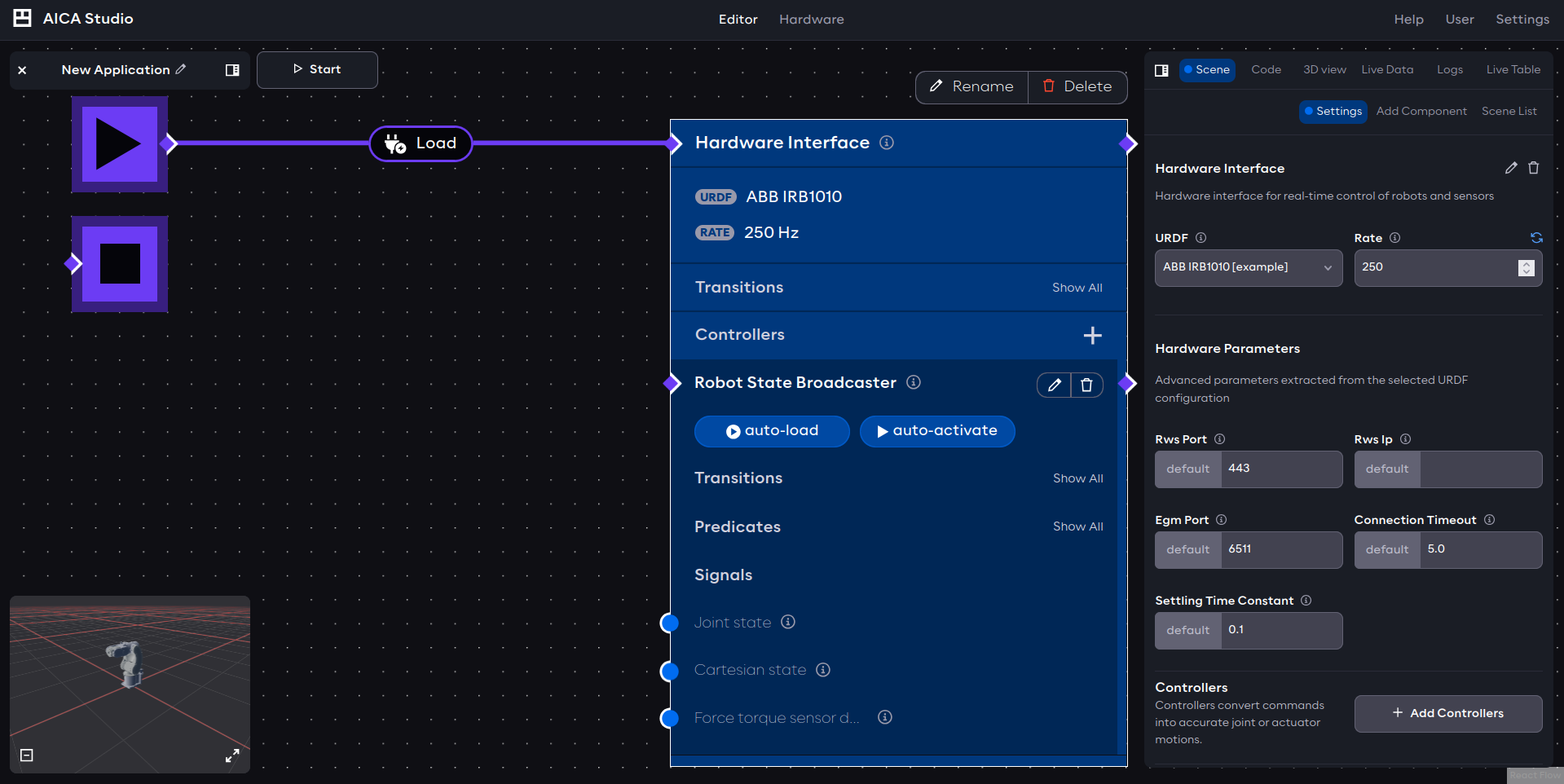Viewport: 1564px width, 784px height.
Task: Click the plus icon in Controllers row
Action: [x=1092, y=335]
